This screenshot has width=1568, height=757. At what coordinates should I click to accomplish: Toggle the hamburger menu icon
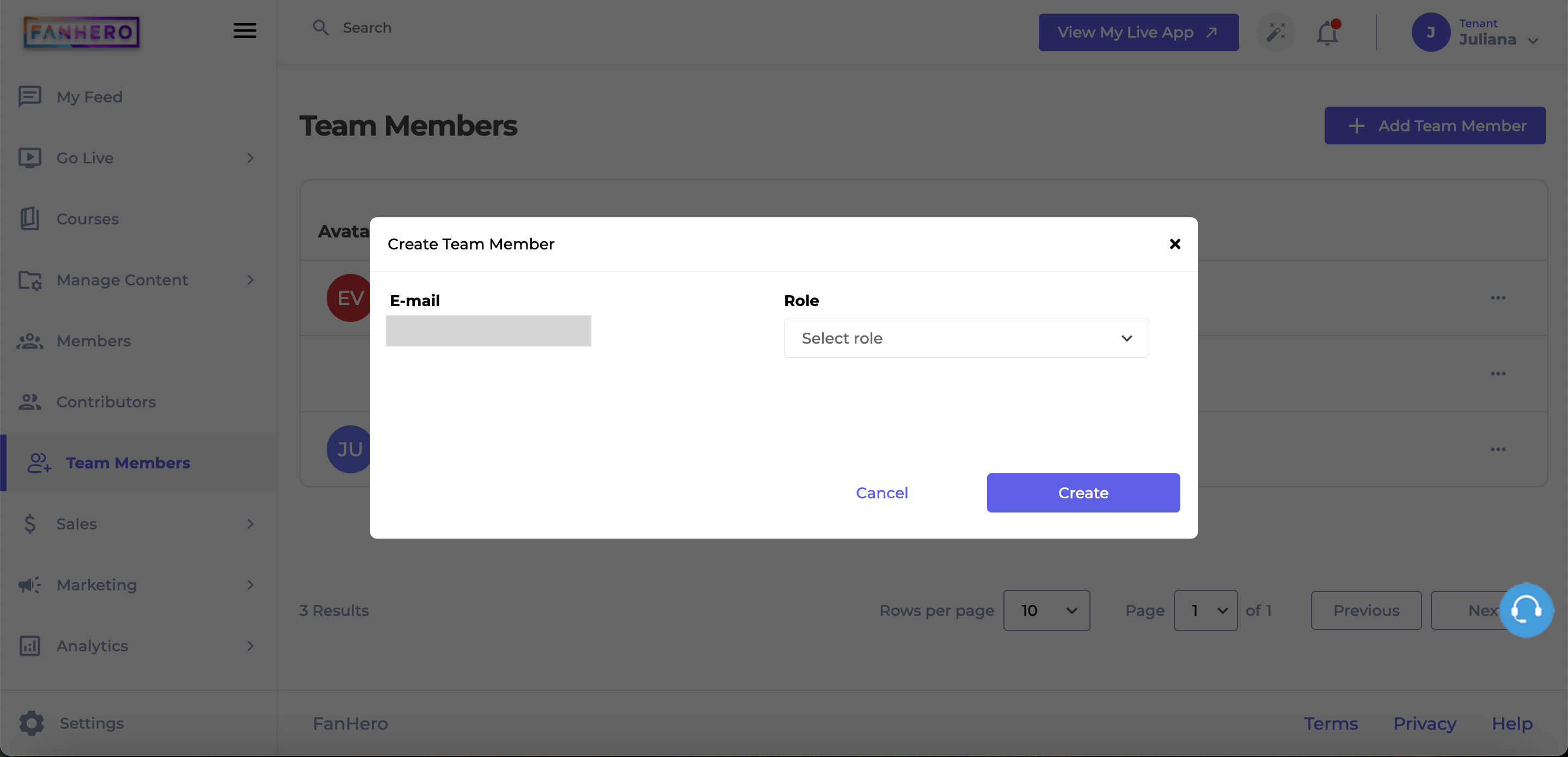tap(244, 30)
